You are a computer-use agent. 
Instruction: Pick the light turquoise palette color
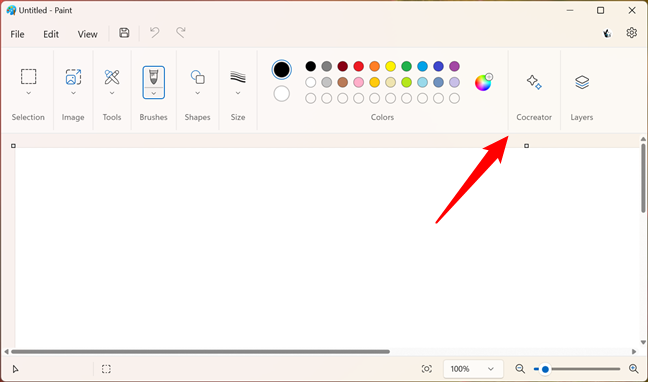pos(422,82)
